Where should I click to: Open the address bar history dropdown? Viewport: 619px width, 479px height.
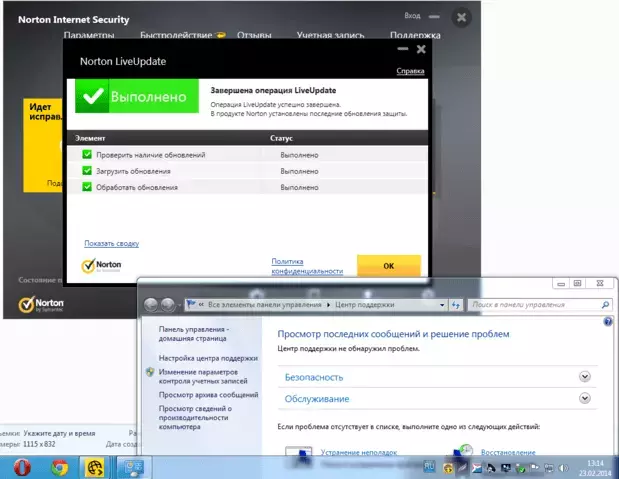pos(442,305)
